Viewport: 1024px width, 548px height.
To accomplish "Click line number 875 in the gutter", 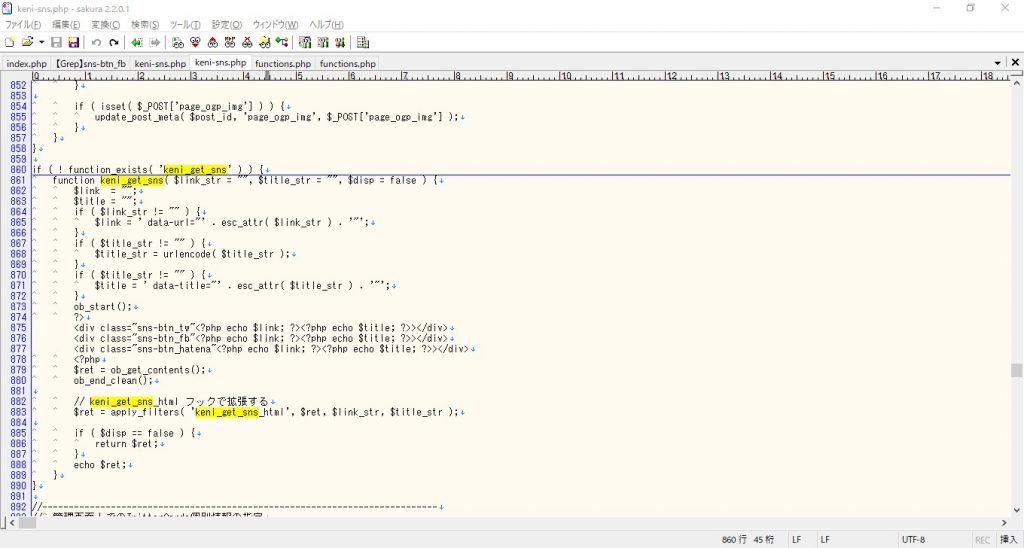I will (x=18, y=328).
